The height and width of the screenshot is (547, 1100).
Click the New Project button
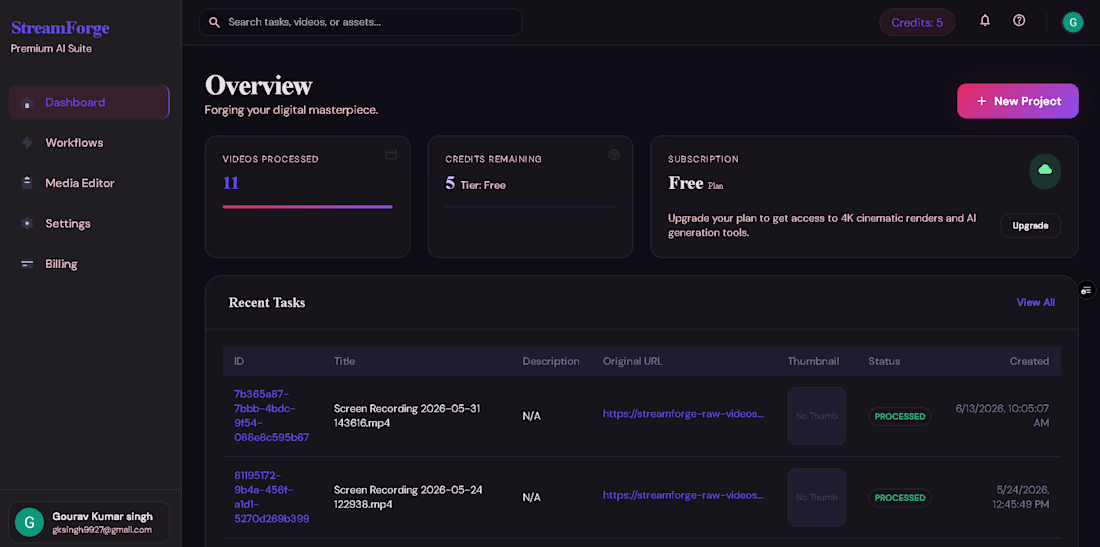[x=1017, y=101]
